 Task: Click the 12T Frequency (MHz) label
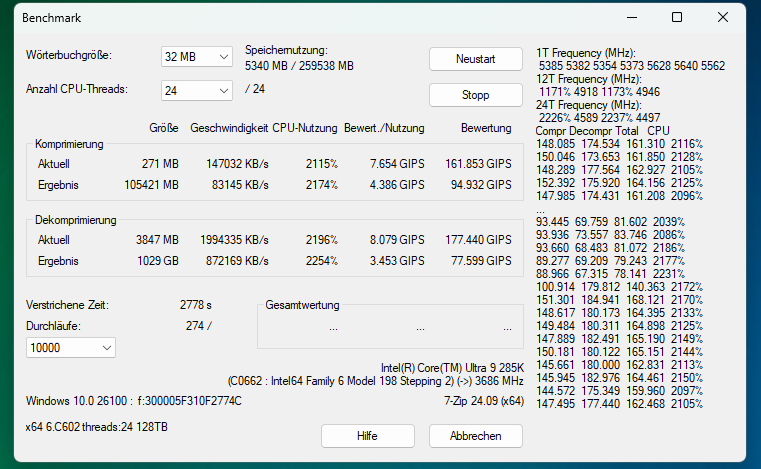pos(589,79)
